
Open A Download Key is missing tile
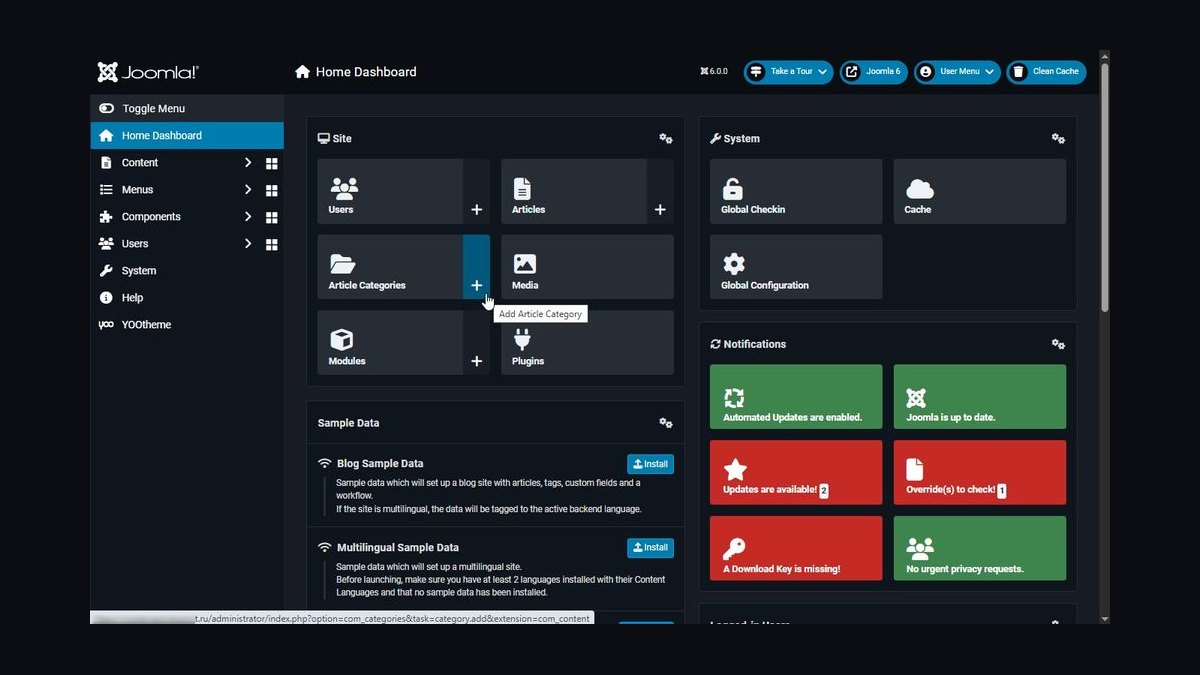click(x=796, y=548)
